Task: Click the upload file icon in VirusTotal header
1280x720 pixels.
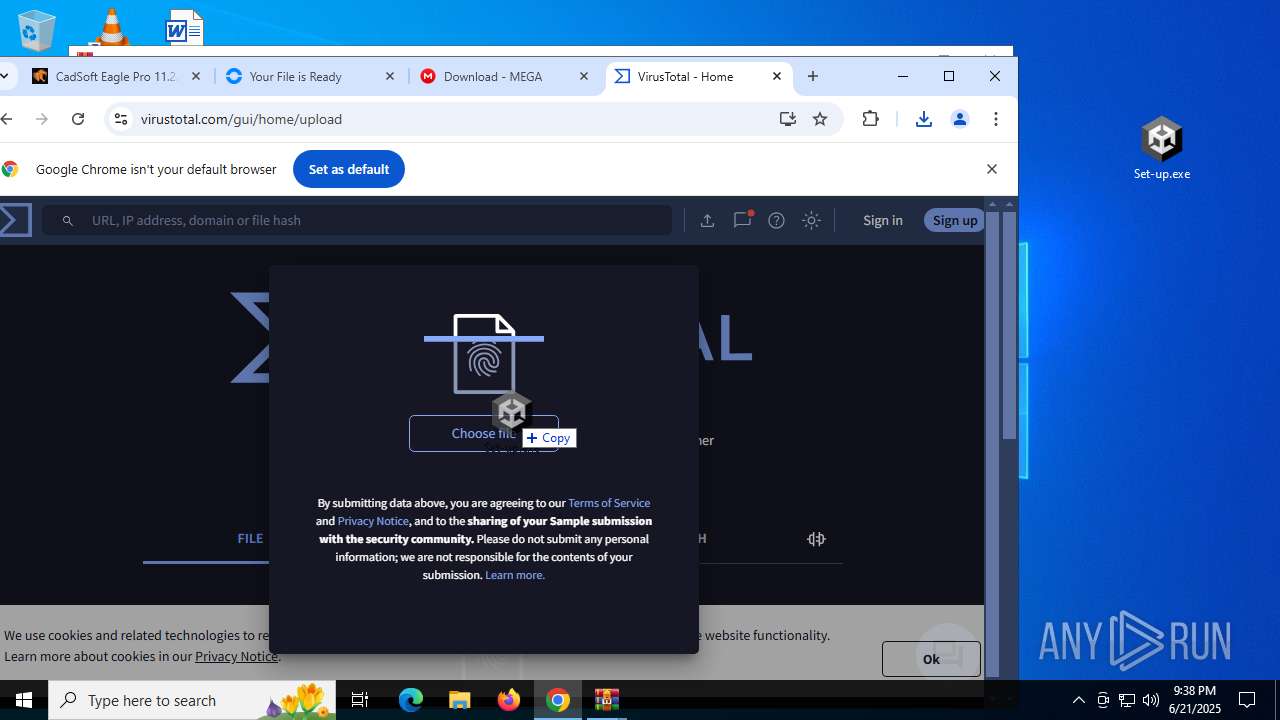Action: [x=707, y=220]
